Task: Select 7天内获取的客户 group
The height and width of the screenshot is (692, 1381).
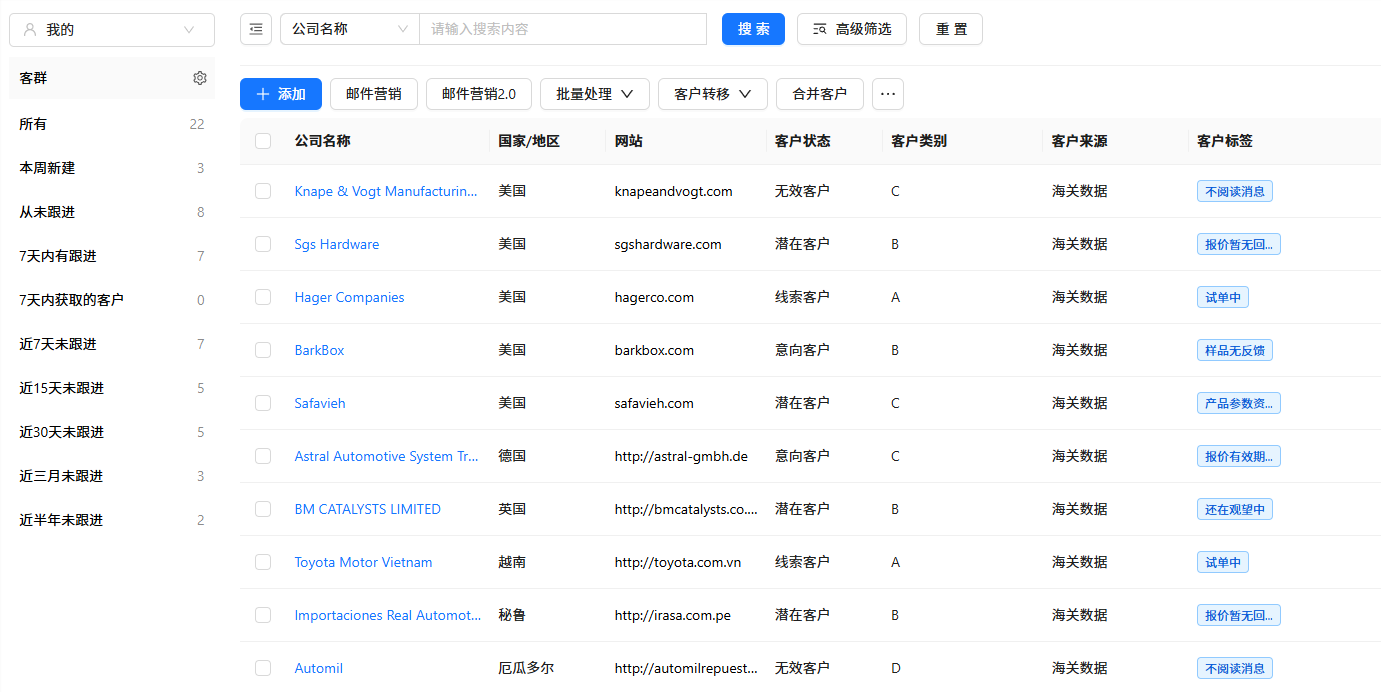Action: click(x=112, y=300)
